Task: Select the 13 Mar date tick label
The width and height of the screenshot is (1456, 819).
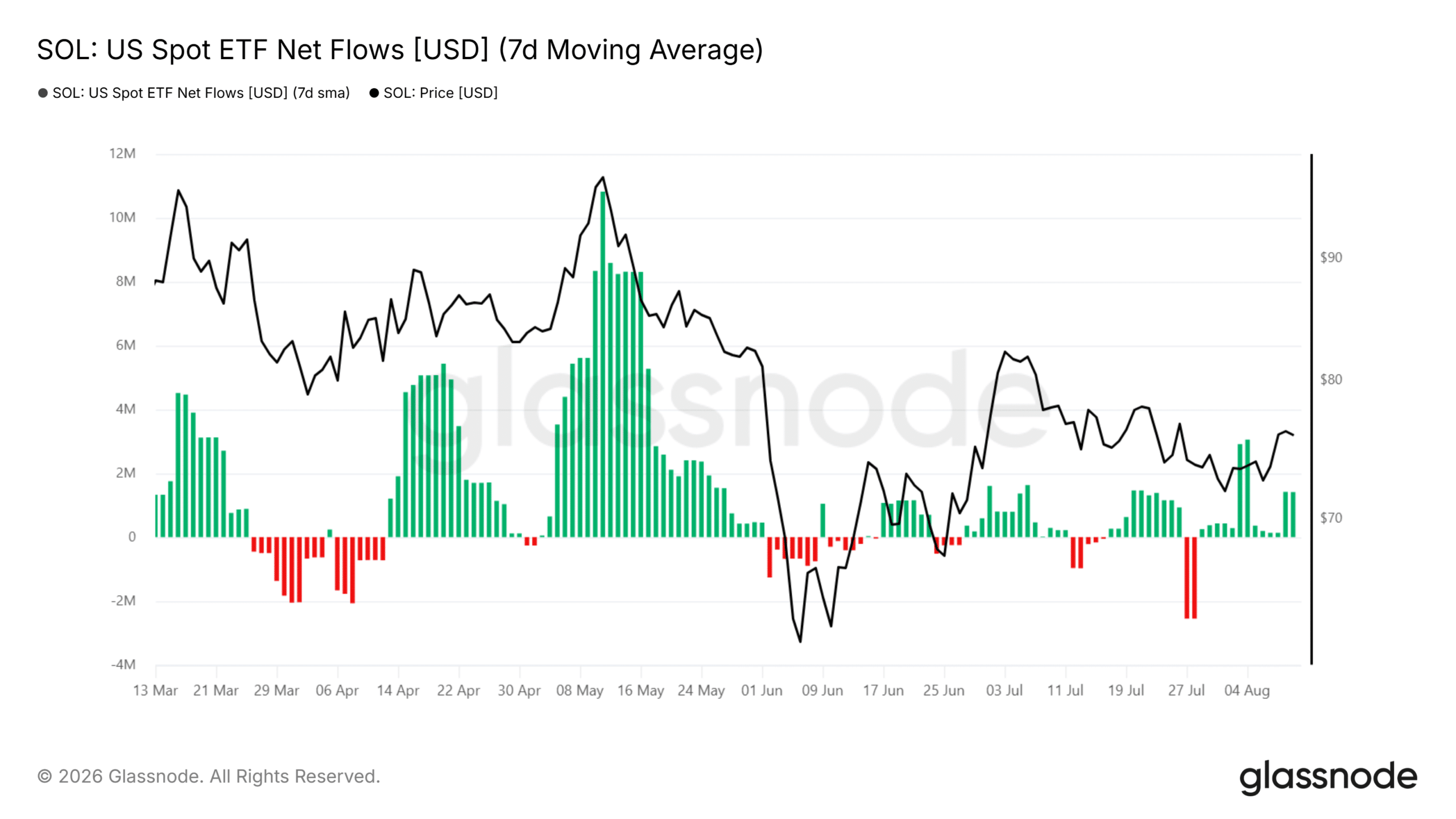Action: tap(155, 690)
